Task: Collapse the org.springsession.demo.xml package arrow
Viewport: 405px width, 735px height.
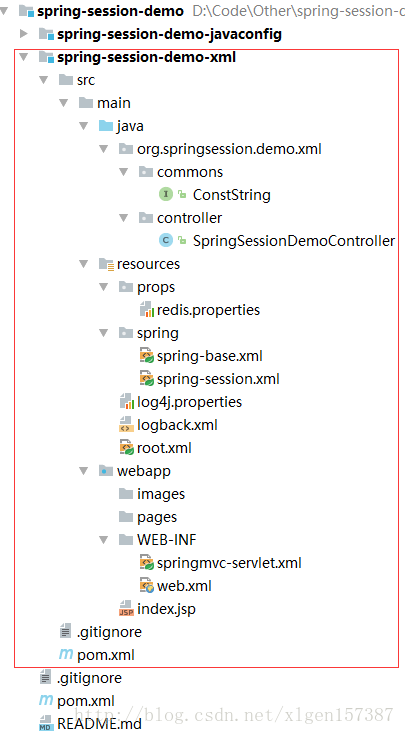Action: tap(104, 149)
